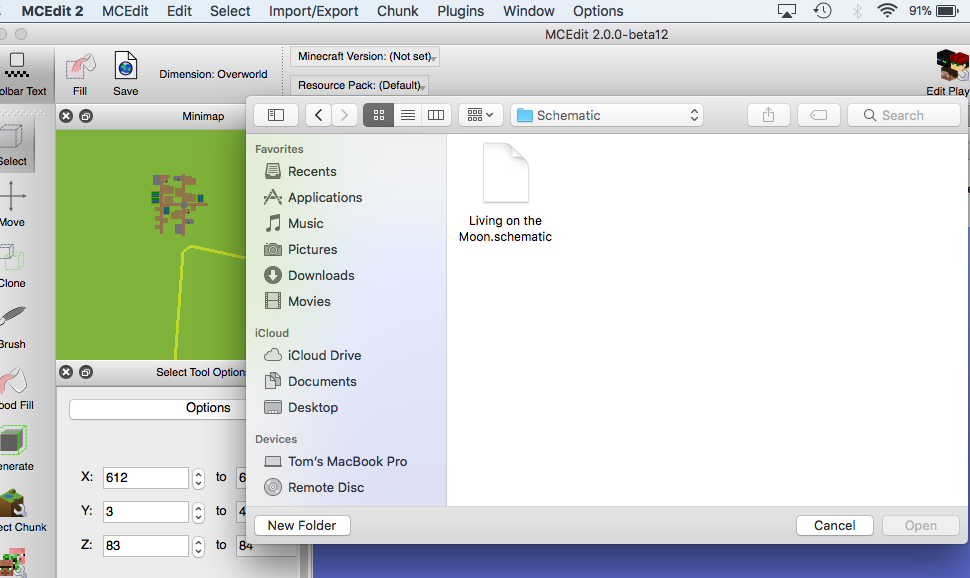Activate the Clone tool
Image resolution: width=970 pixels, height=578 pixels.
(12, 266)
